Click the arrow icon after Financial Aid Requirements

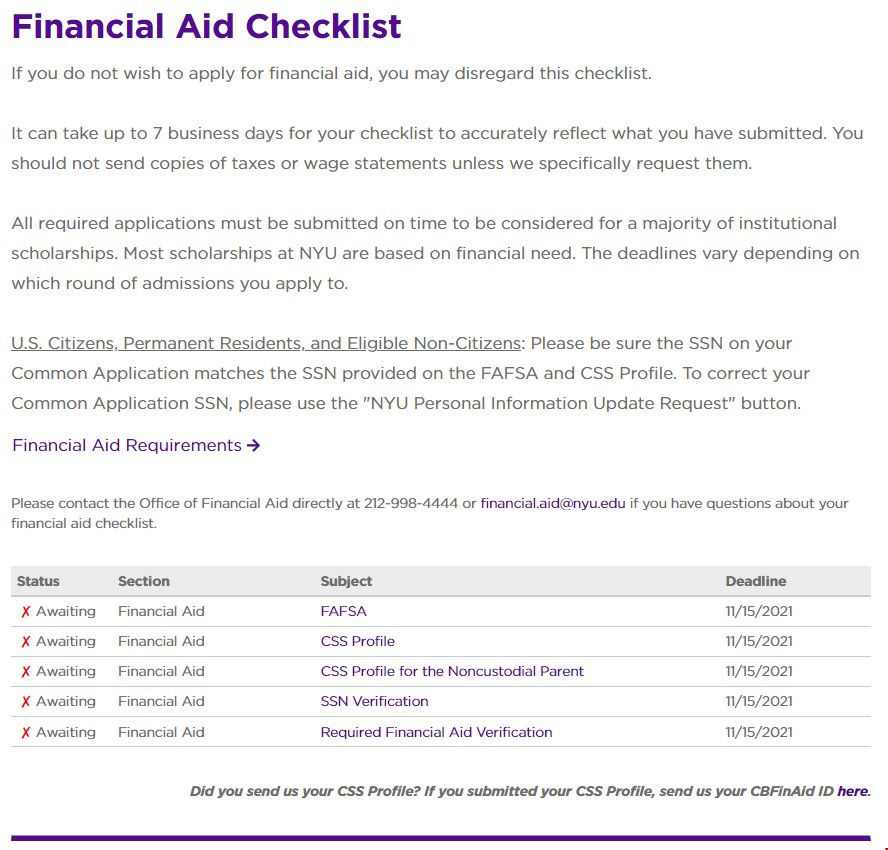pos(253,446)
